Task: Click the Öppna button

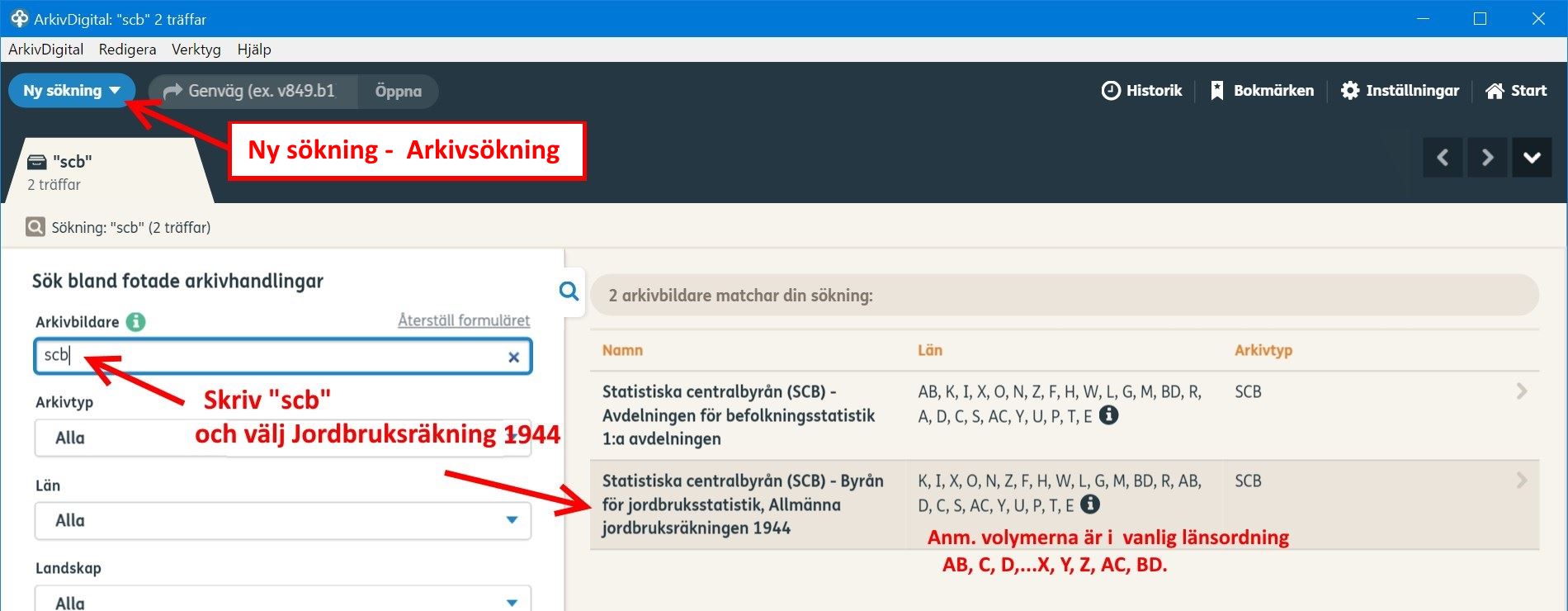Action: pos(398,91)
